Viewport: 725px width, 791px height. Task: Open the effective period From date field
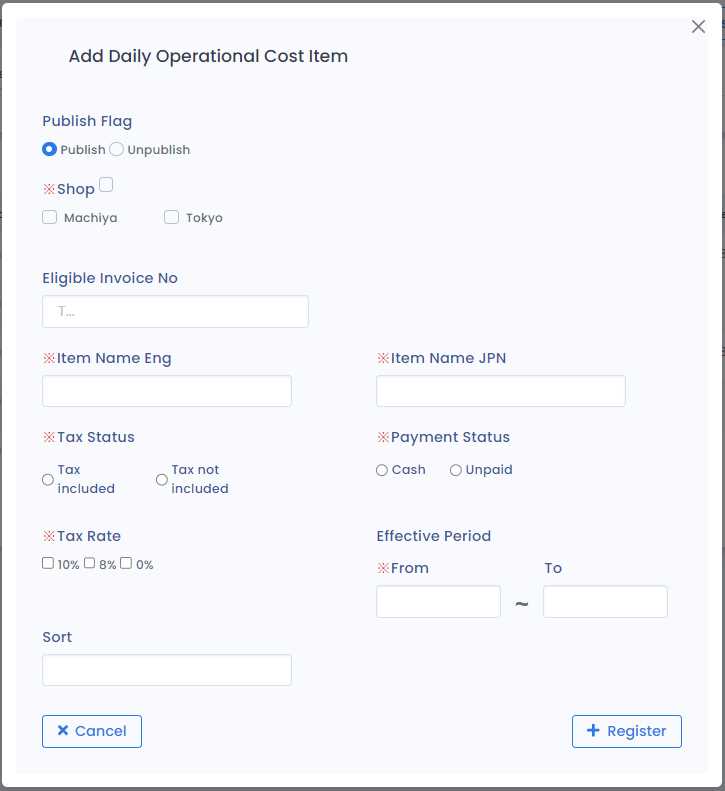coord(438,602)
